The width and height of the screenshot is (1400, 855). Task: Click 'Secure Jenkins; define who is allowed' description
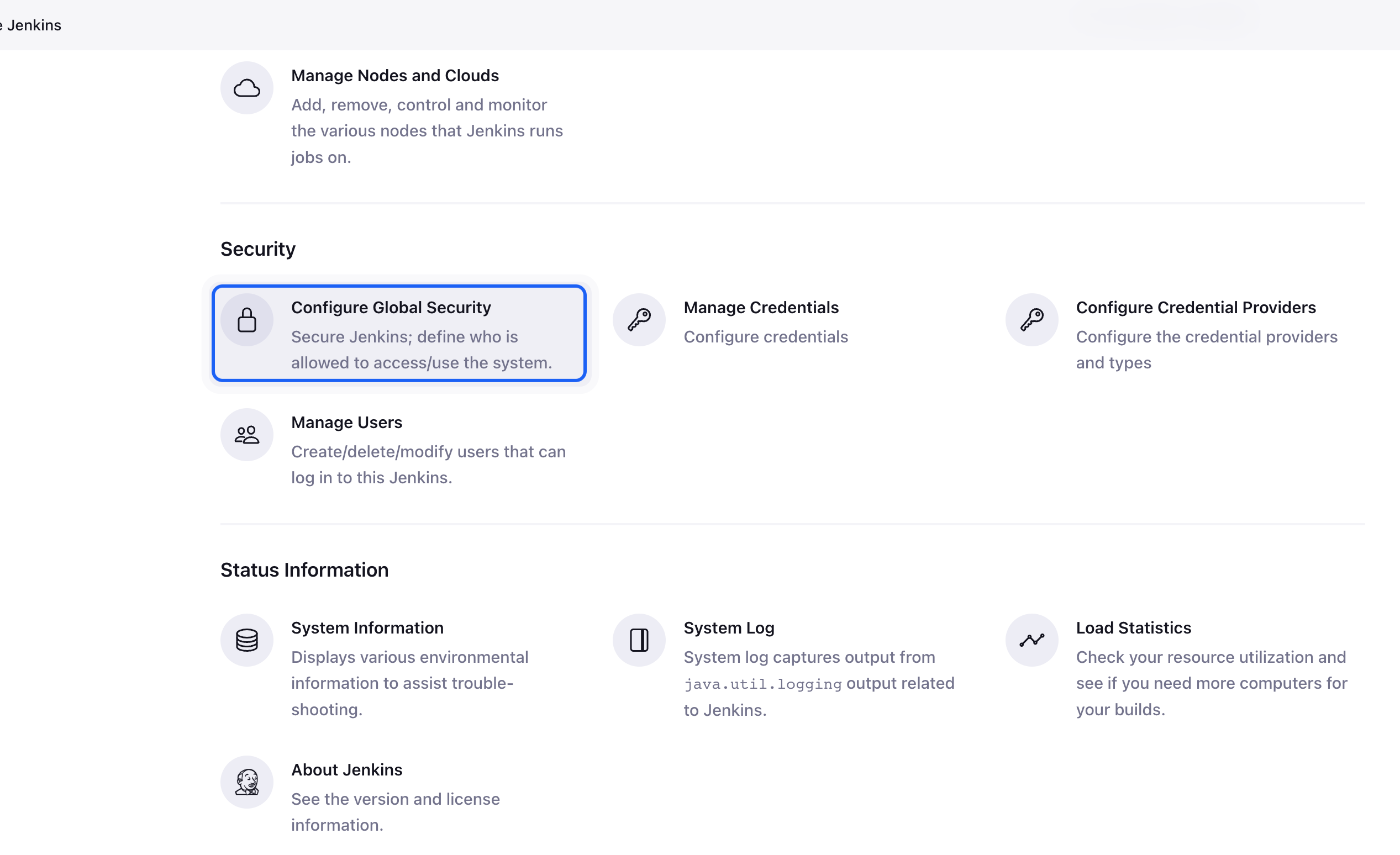(x=422, y=350)
